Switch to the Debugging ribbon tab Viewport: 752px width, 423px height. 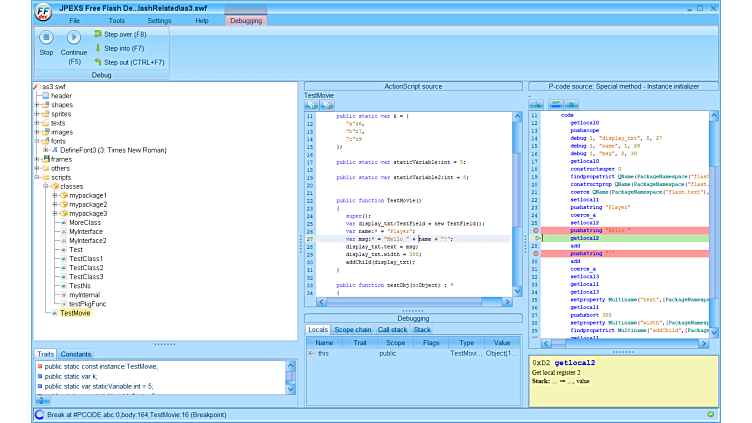click(x=246, y=21)
